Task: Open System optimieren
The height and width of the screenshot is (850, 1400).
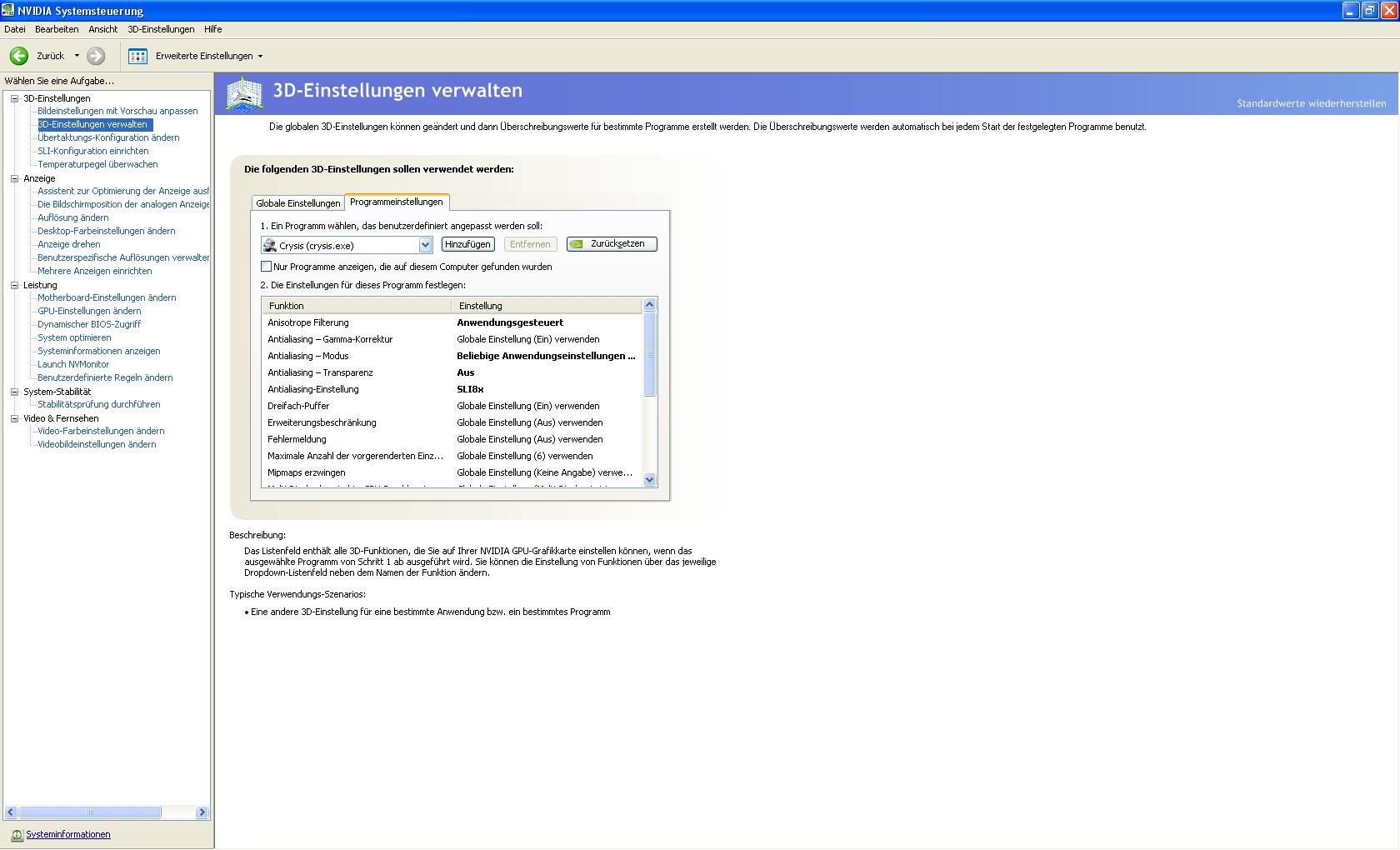Action: (74, 337)
